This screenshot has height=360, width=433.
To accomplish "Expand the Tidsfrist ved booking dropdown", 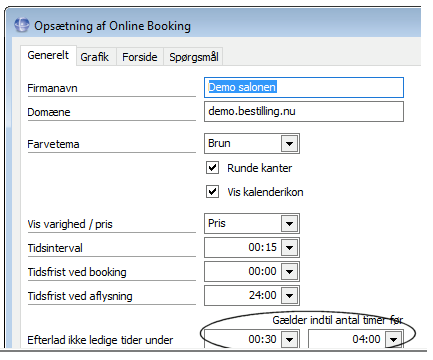I will [289, 272].
